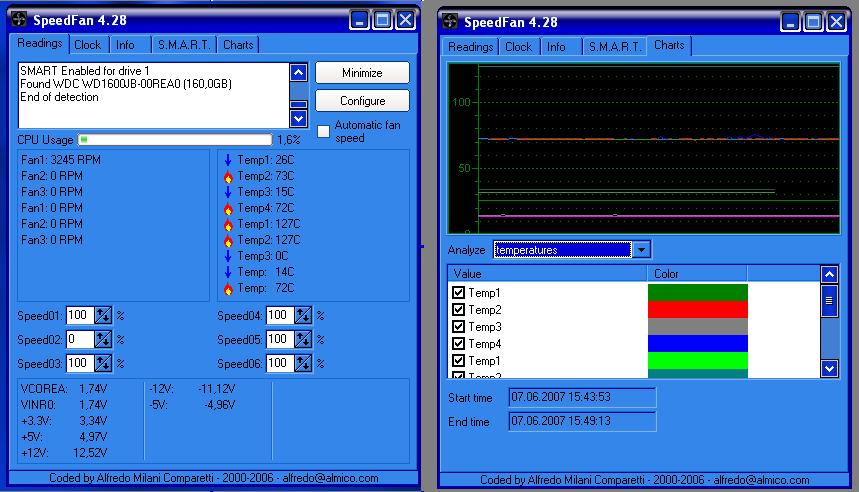Click the Value column header
Image resolution: width=859 pixels, height=492 pixels.
coord(547,274)
